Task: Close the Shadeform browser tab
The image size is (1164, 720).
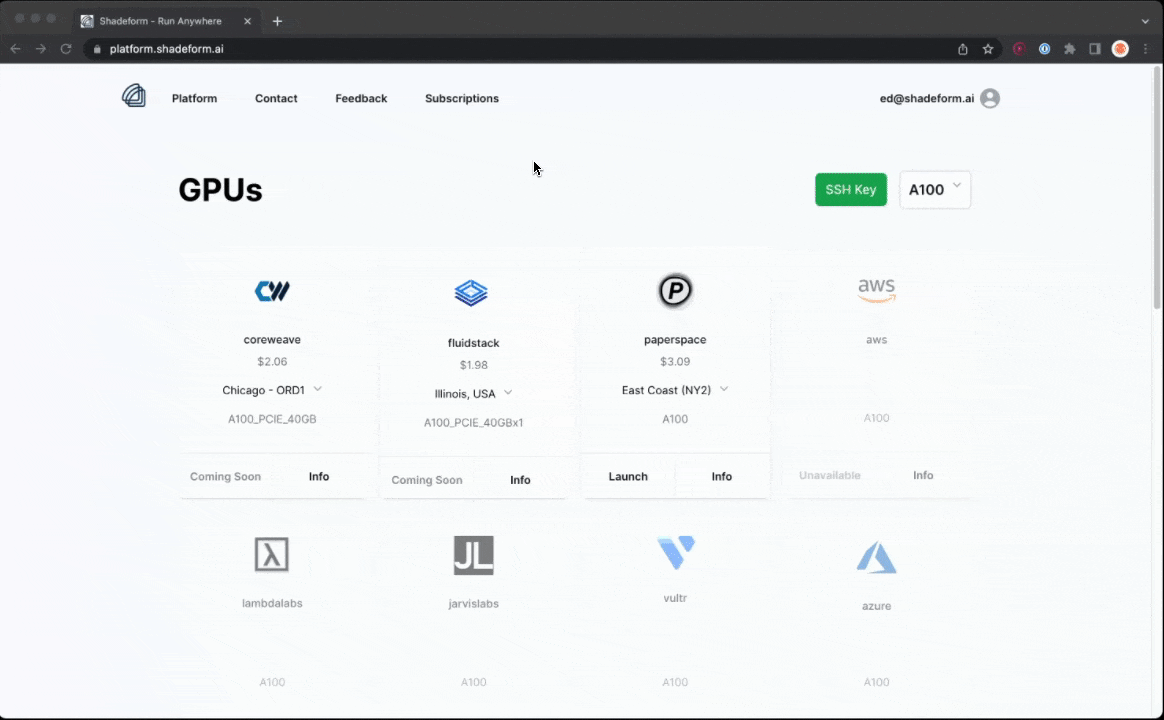Action: (x=247, y=21)
